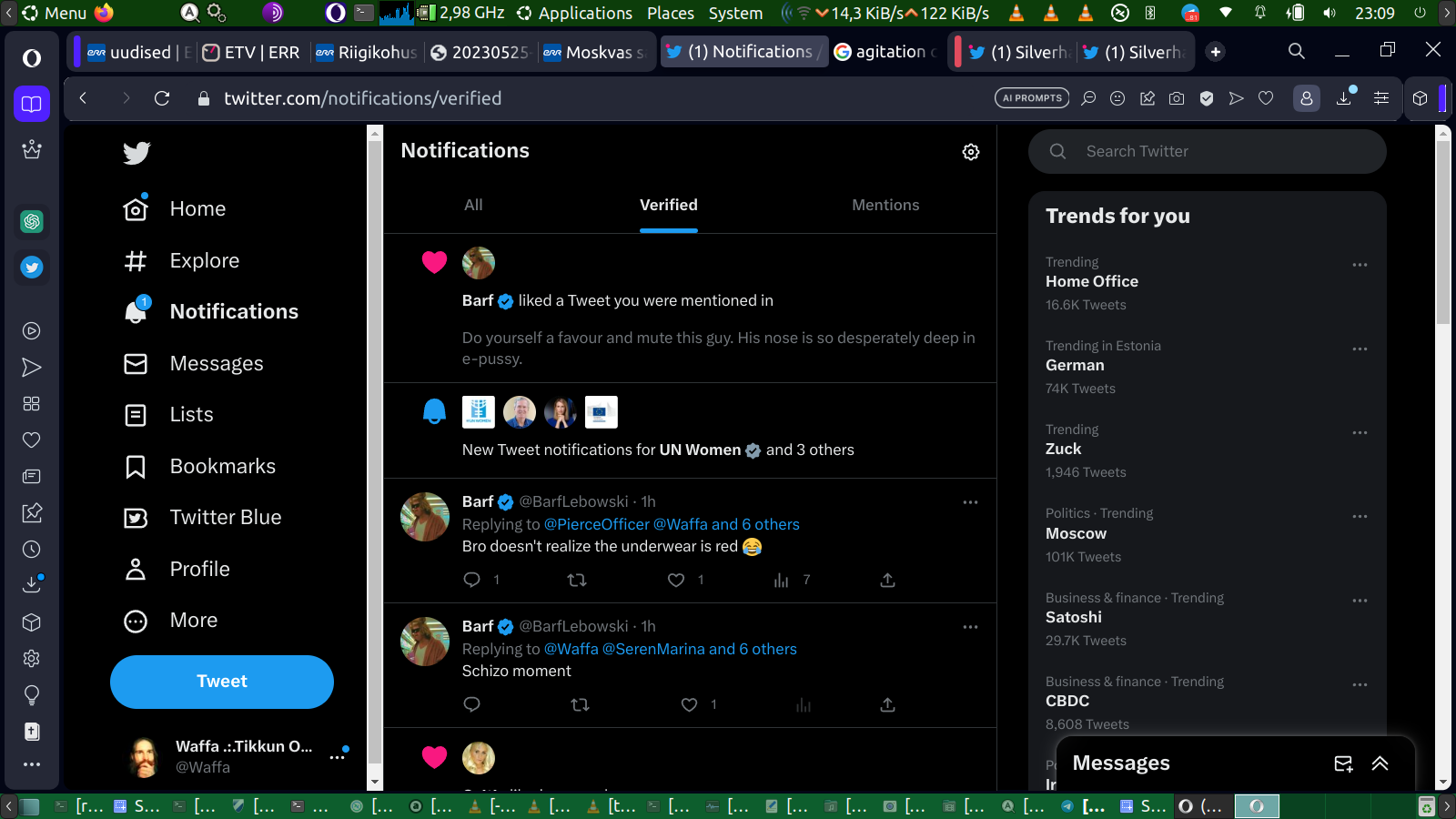This screenshot has height=819, width=1456.
Task: Open the Places system menu
Action: 671,13
